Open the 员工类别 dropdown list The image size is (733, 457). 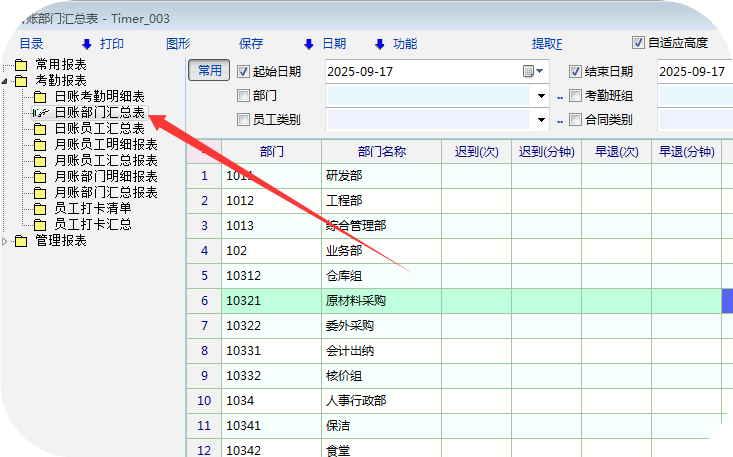544,120
